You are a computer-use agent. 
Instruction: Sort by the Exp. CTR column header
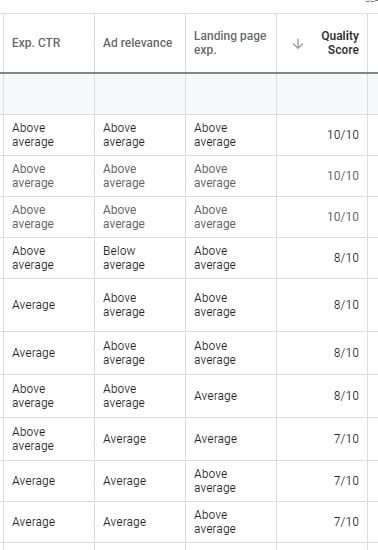coord(36,43)
